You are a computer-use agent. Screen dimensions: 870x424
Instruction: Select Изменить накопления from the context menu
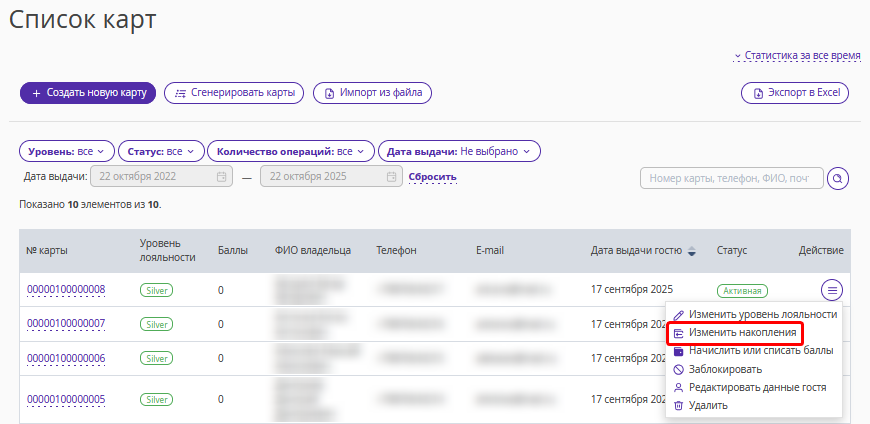pyautogui.click(x=742, y=332)
